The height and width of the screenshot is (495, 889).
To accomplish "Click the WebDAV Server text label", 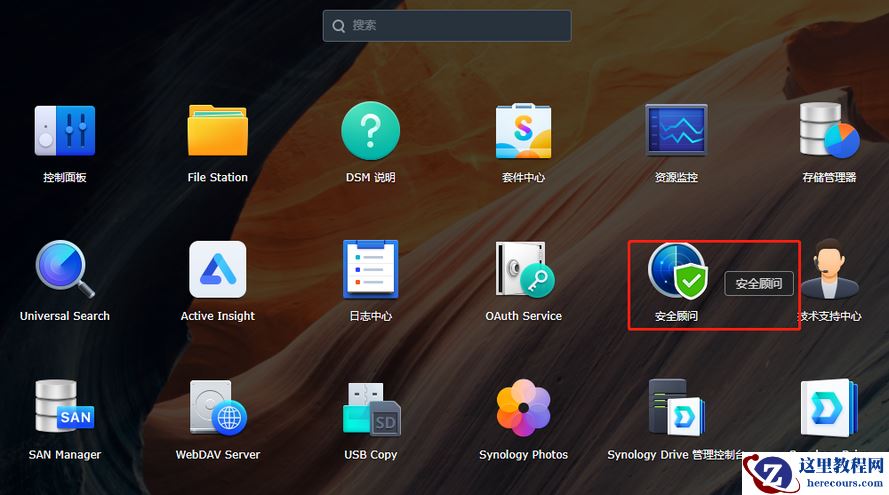I will [x=218, y=455].
